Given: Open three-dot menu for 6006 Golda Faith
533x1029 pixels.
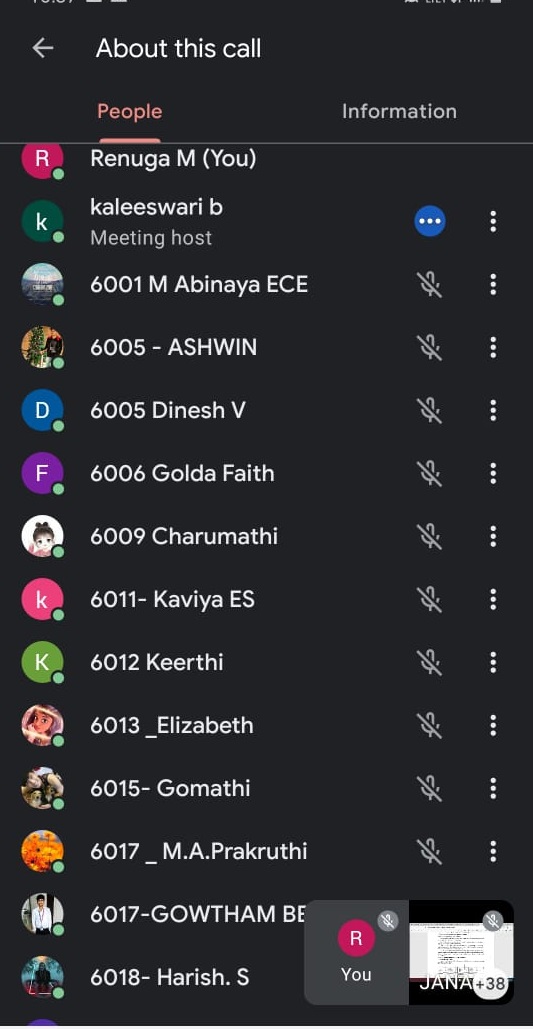Looking at the screenshot, I should click(x=493, y=473).
